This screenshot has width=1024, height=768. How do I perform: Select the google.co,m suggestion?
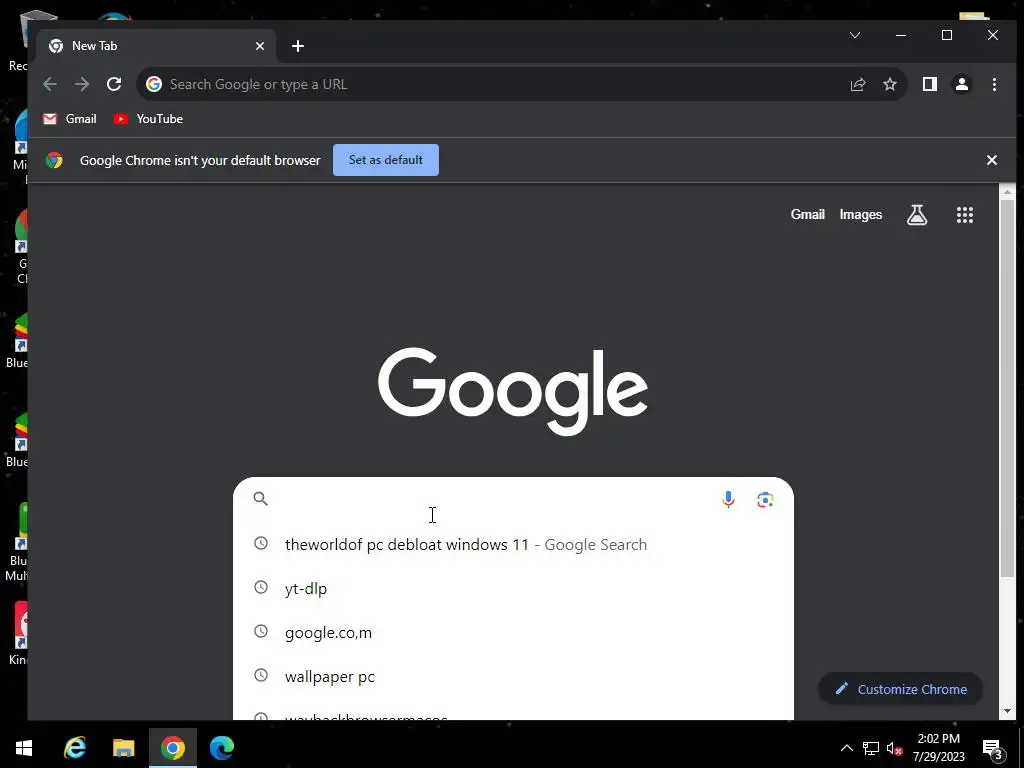(x=513, y=633)
